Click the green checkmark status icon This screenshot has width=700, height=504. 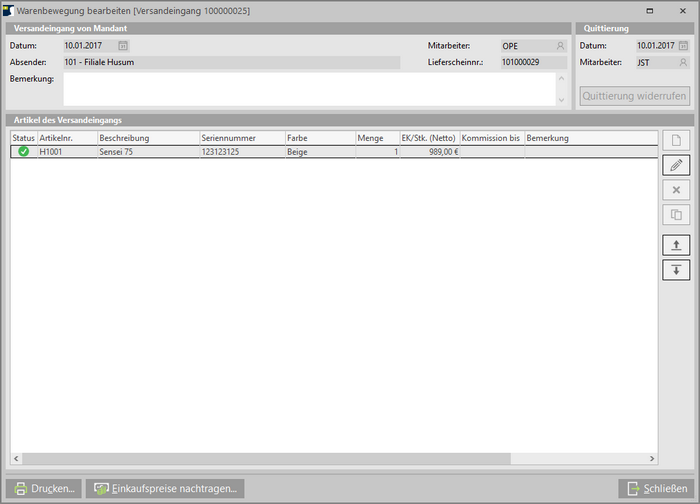tap(23, 152)
